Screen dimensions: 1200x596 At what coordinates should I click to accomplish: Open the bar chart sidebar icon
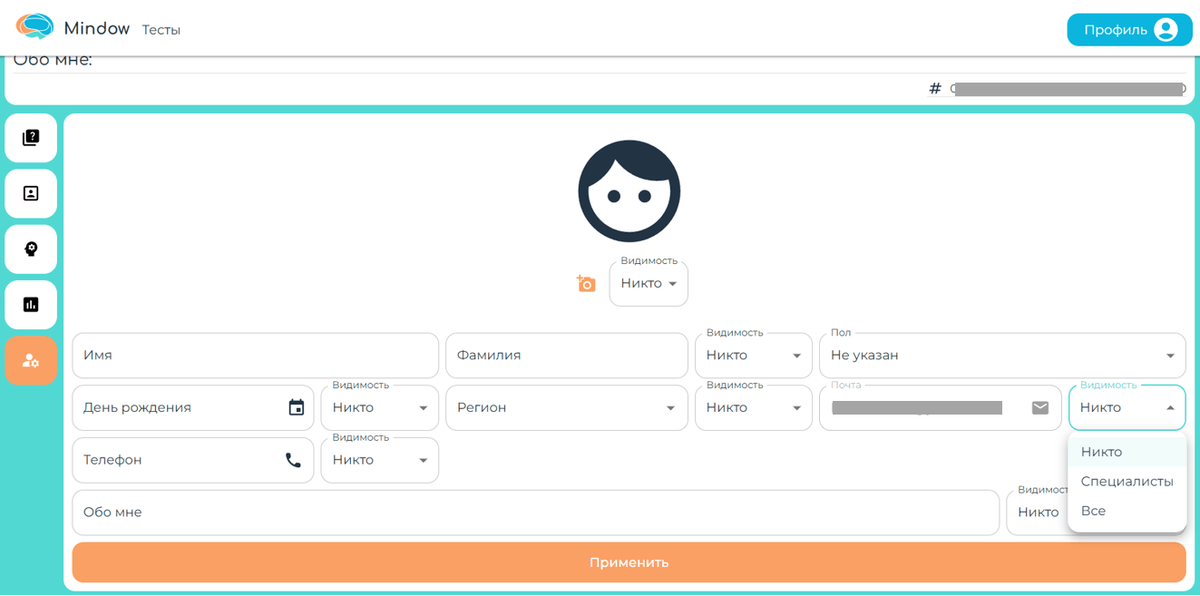pos(31,305)
